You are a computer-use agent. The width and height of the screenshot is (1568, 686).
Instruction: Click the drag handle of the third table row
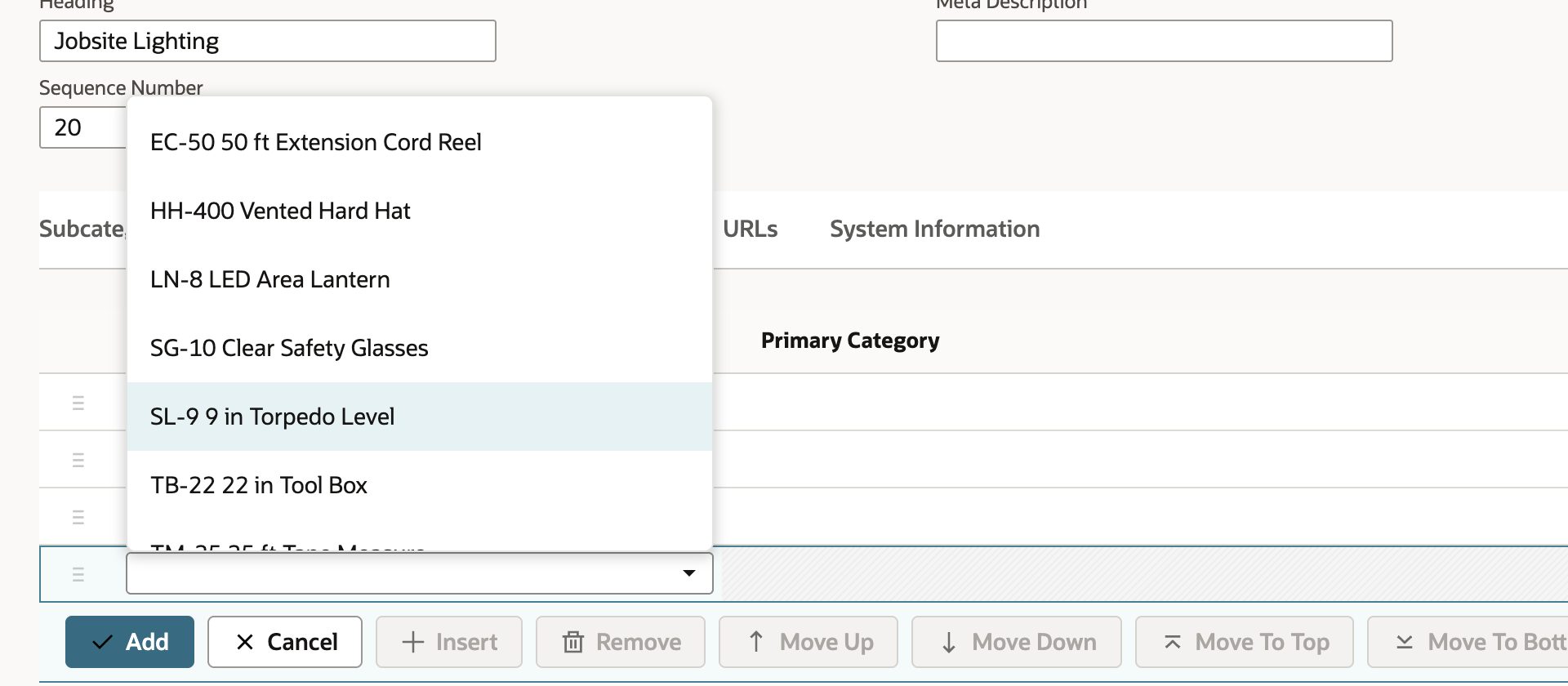[78, 517]
